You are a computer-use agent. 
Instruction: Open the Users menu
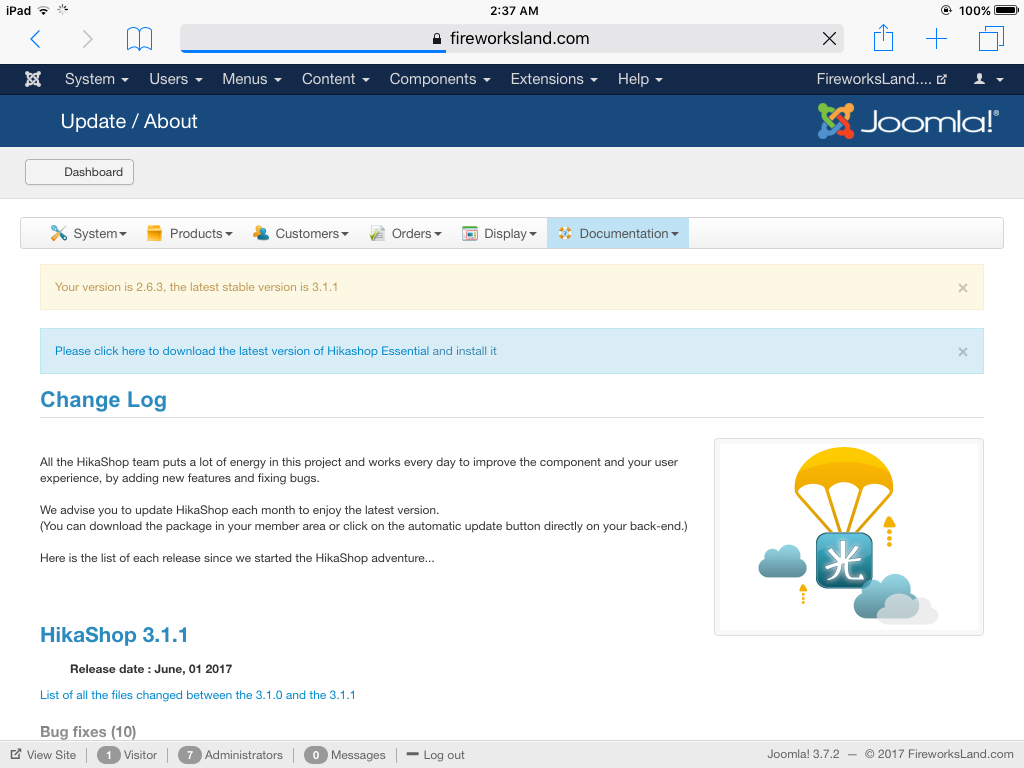tap(175, 79)
